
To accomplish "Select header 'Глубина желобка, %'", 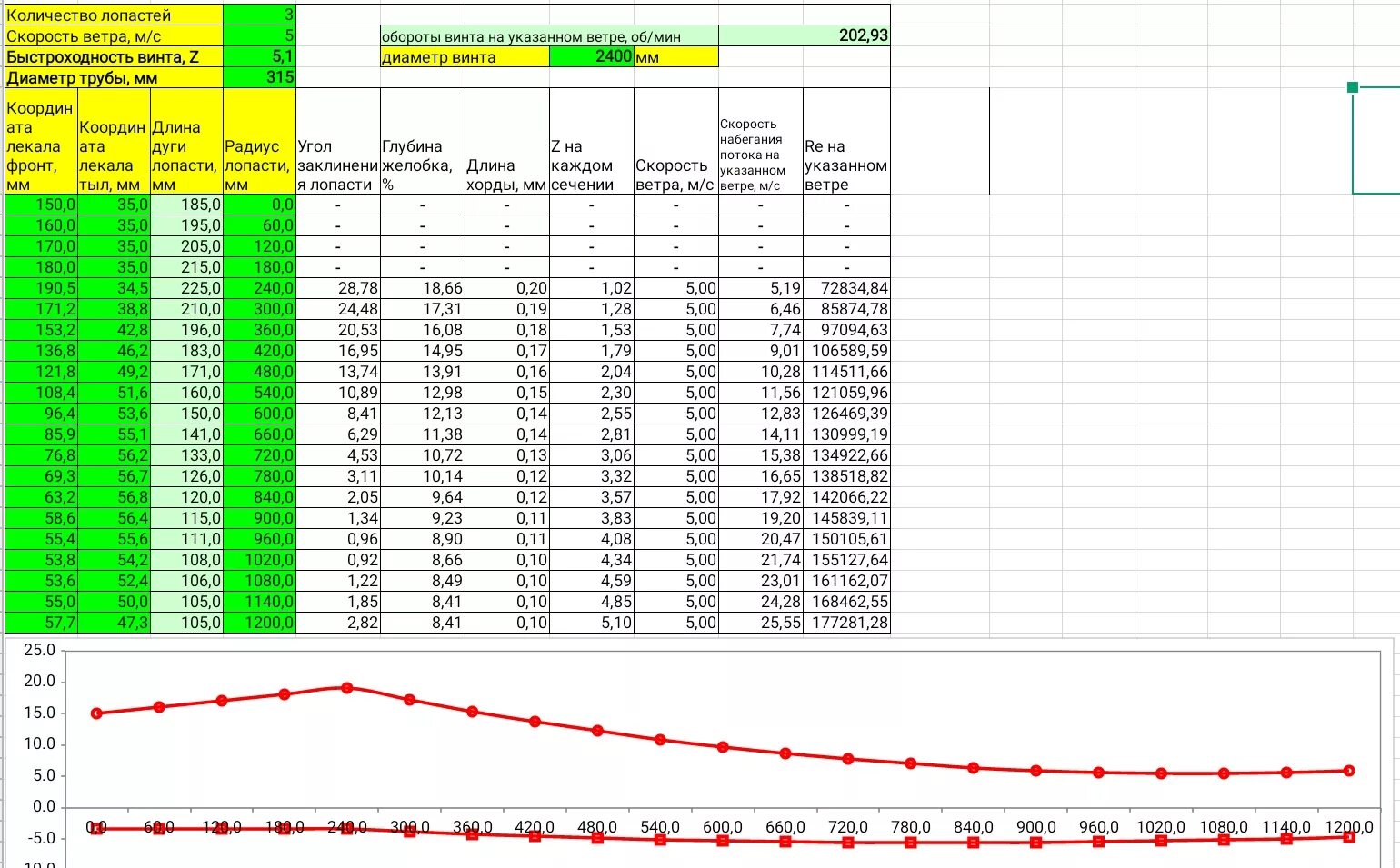I will [423, 142].
